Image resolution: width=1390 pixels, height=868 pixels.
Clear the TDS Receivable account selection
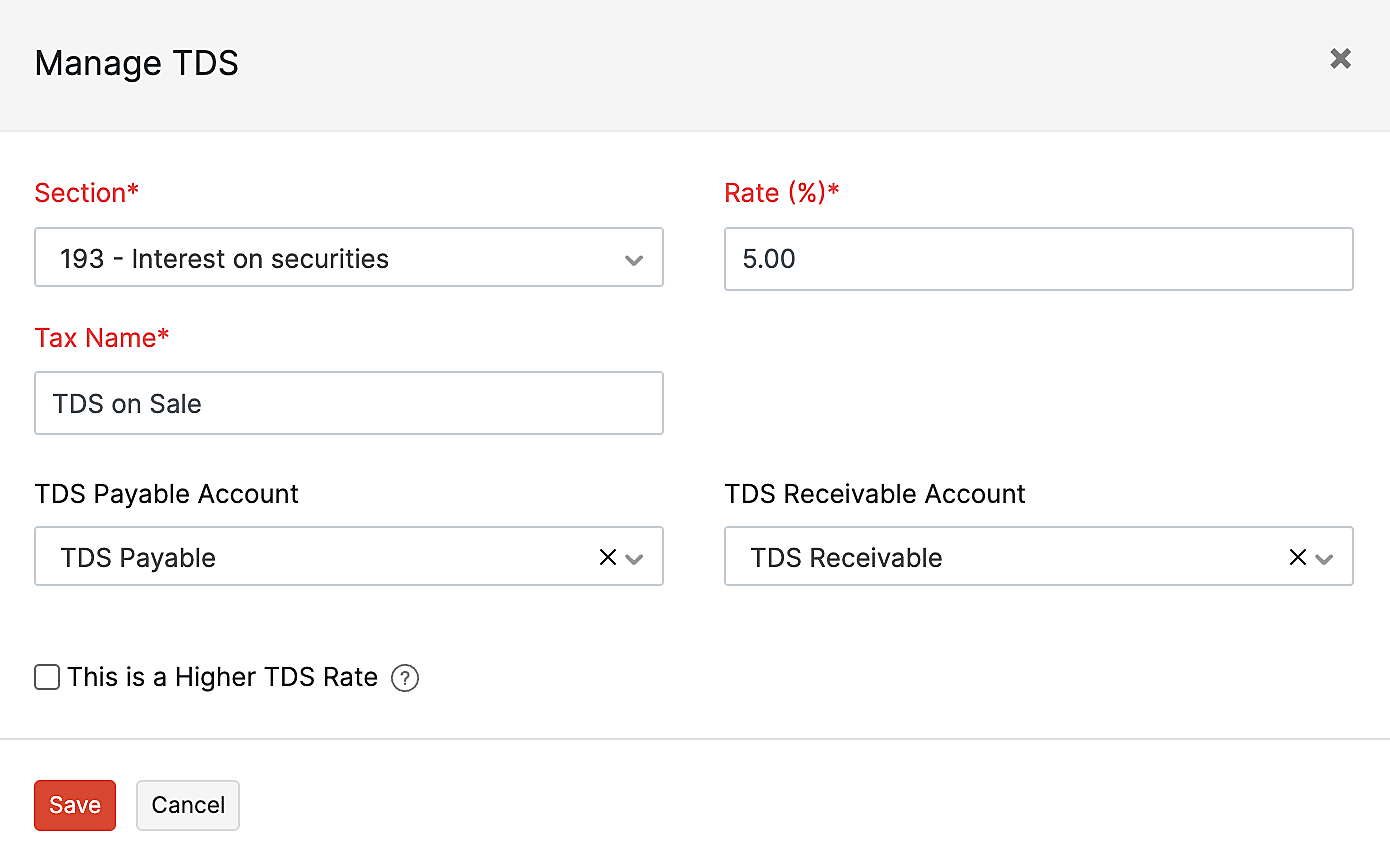(1297, 556)
